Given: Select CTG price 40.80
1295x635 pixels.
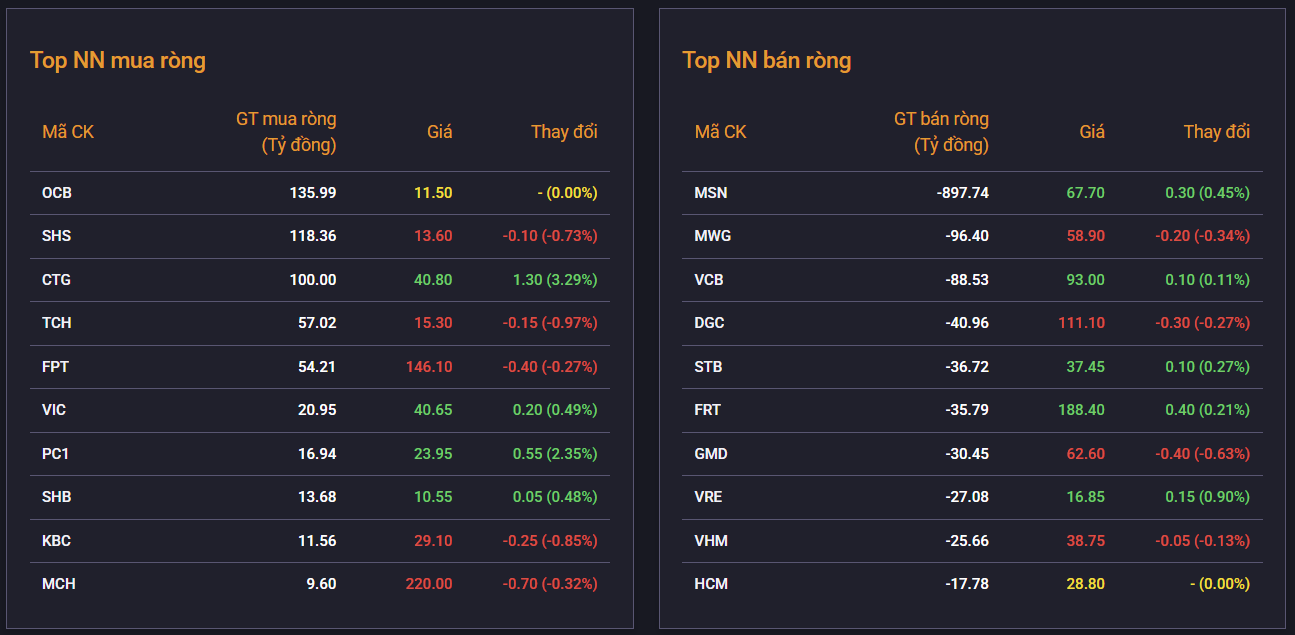Looking at the screenshot, I should tap(433, 280).
